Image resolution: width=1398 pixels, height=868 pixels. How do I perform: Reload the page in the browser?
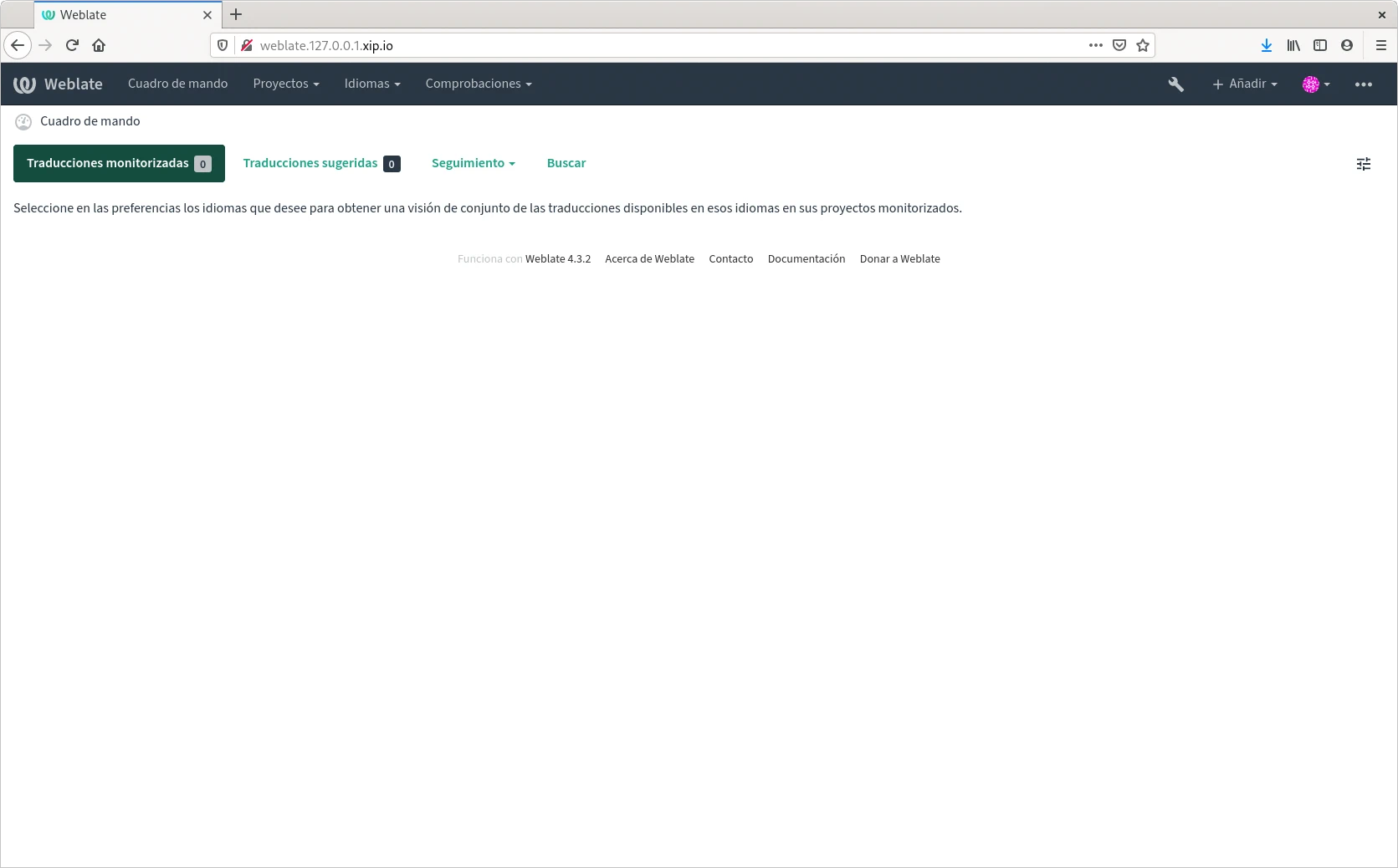pos(72,45)
